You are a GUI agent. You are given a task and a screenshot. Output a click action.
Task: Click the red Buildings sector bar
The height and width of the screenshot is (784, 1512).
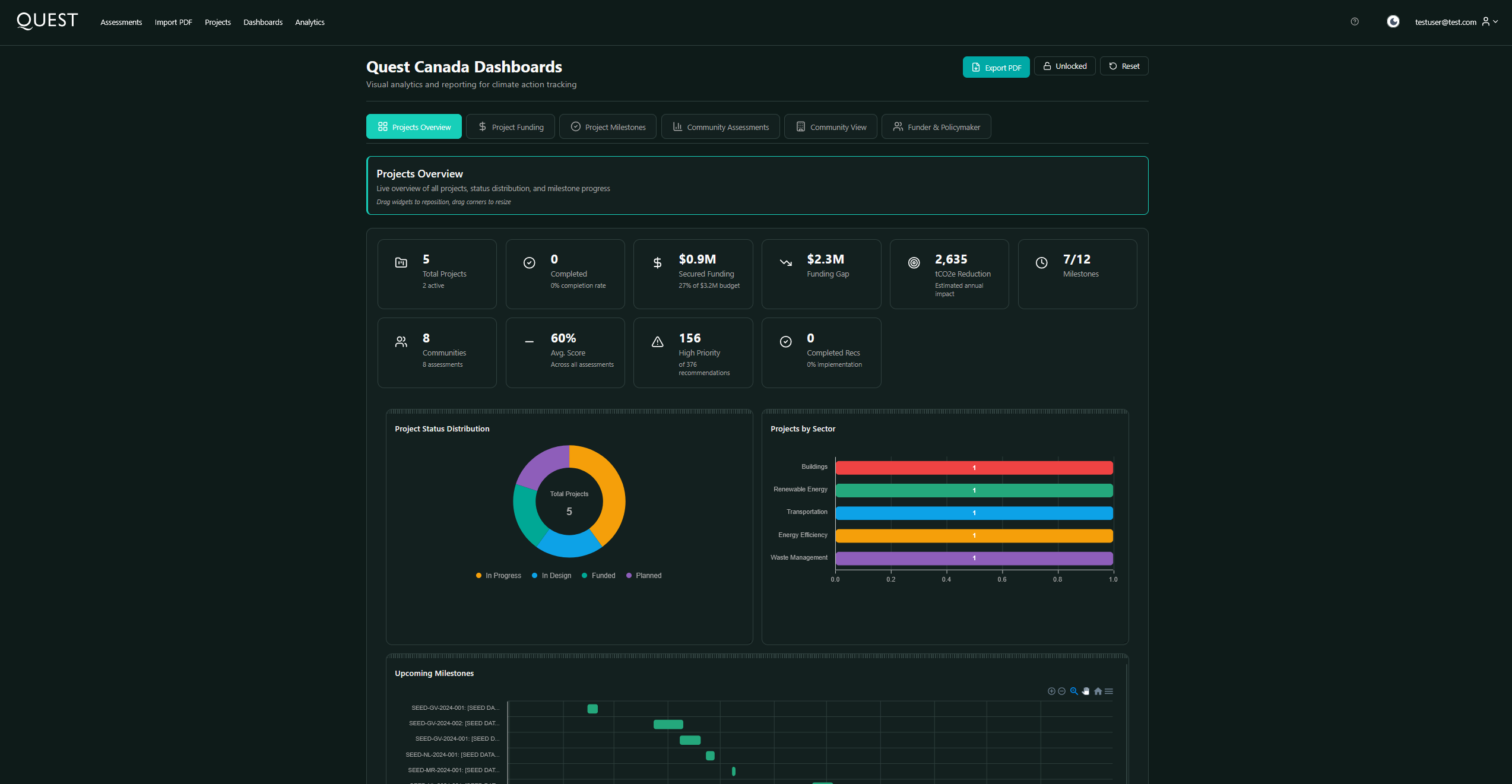coord(974,468)
